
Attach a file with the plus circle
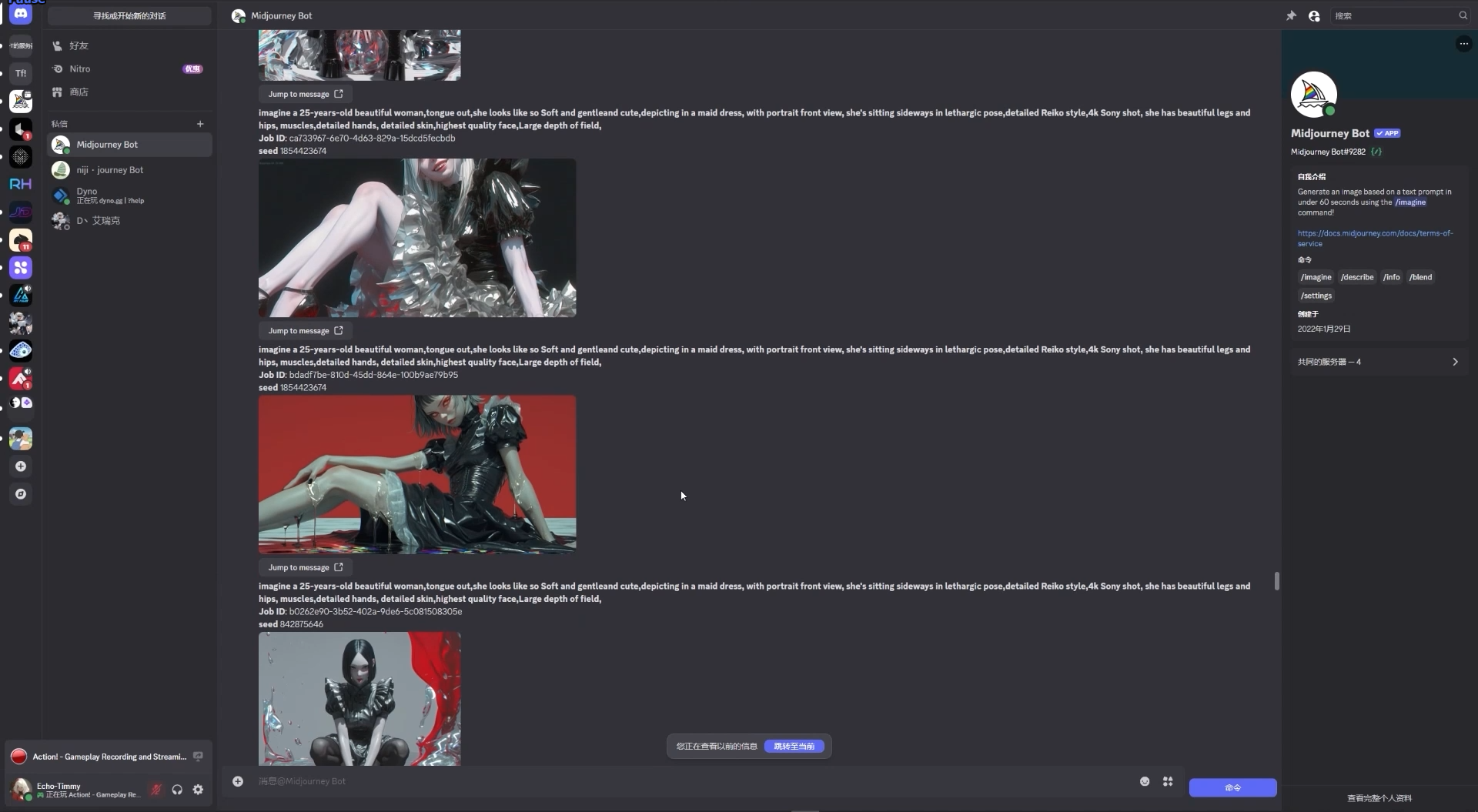tap(238, 781)
